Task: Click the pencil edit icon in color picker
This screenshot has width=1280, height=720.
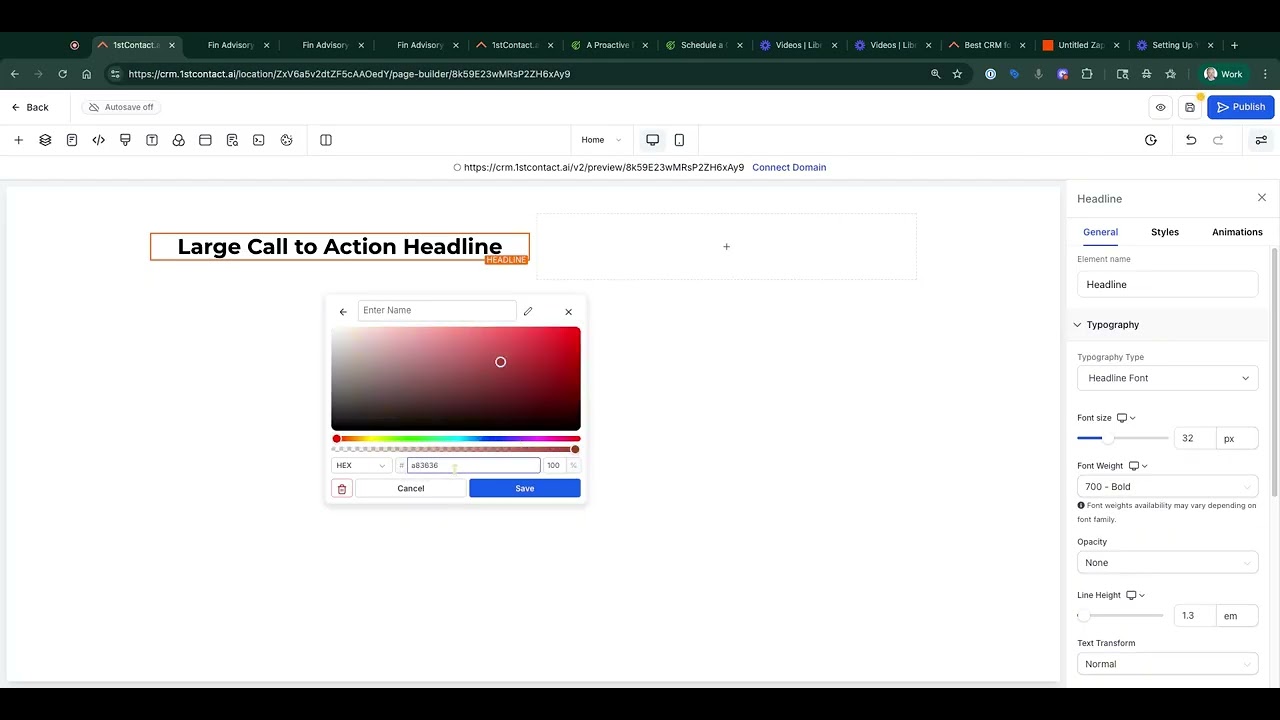Action: pyautogui.click(x=528, y=311)
